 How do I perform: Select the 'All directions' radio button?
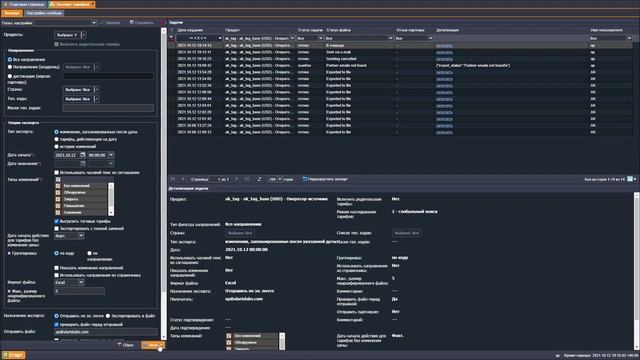[10, 60]
